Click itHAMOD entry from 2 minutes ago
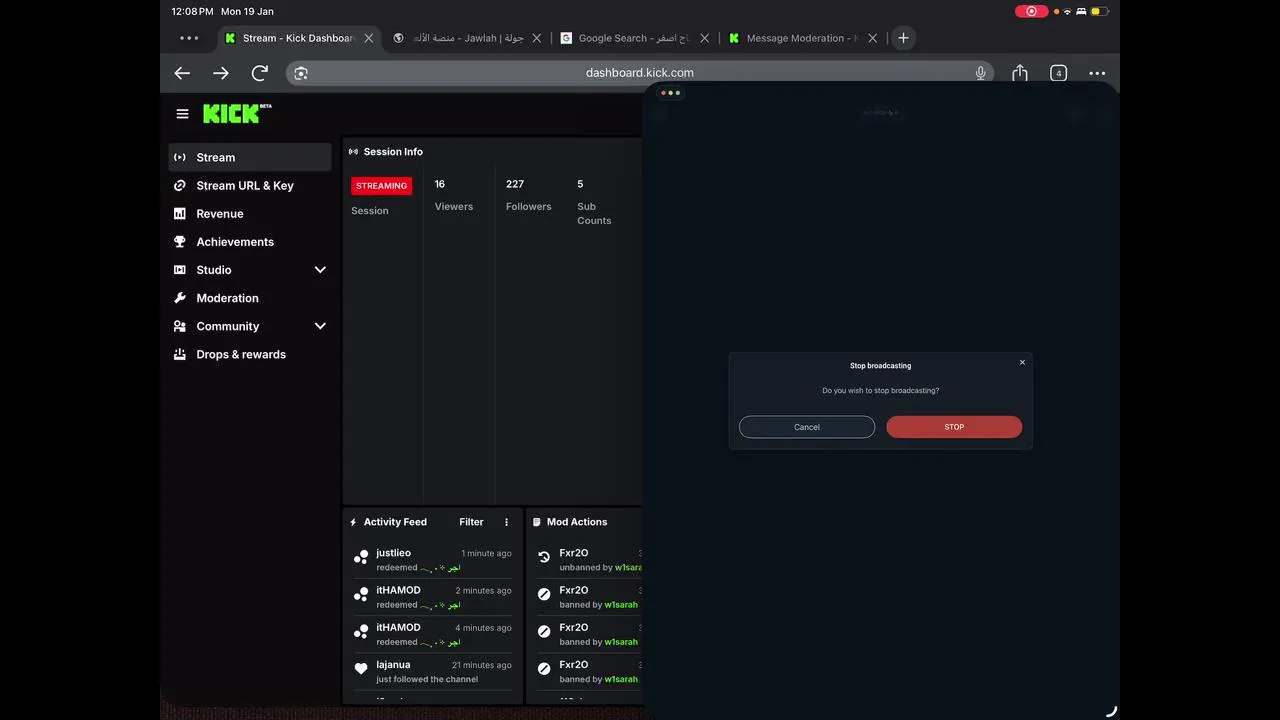This screenshot has height=720, width=1280. pos(433,597)
